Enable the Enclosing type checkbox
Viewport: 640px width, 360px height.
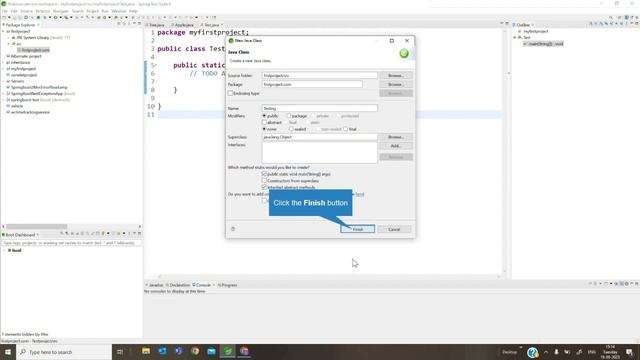[231, 93]
